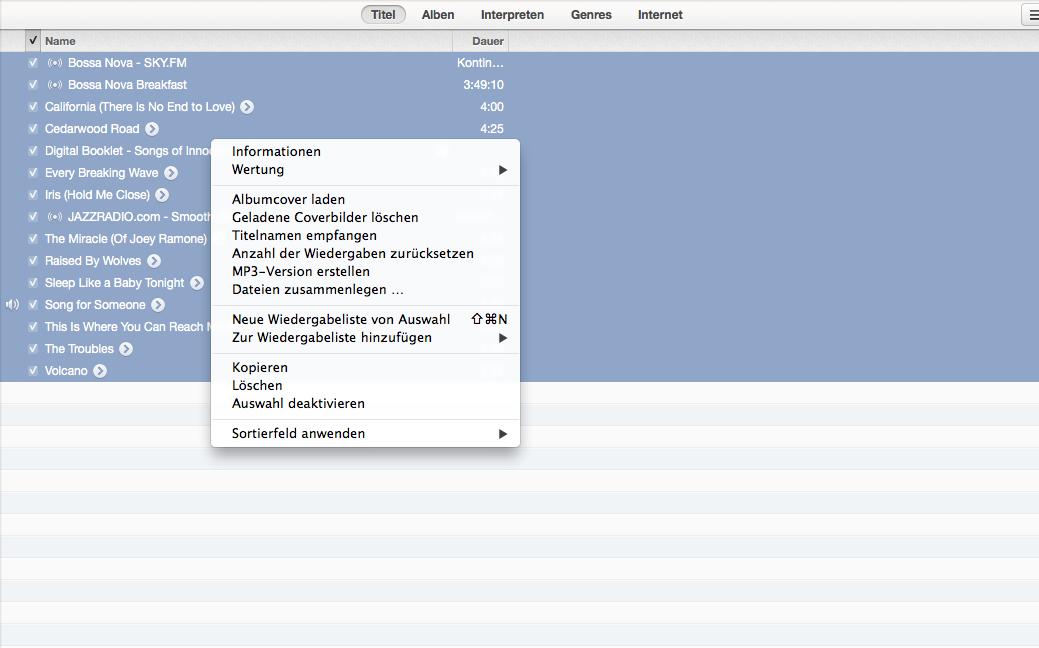
Task: Toggle checkbox for The Troubles
Action: [x=32, y=349]
